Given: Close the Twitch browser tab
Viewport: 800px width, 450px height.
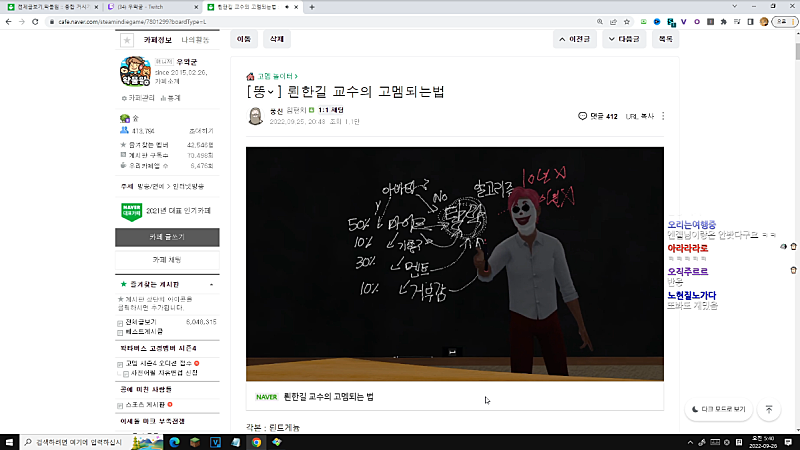Looking at the screenshot, I should pos(196,7).
